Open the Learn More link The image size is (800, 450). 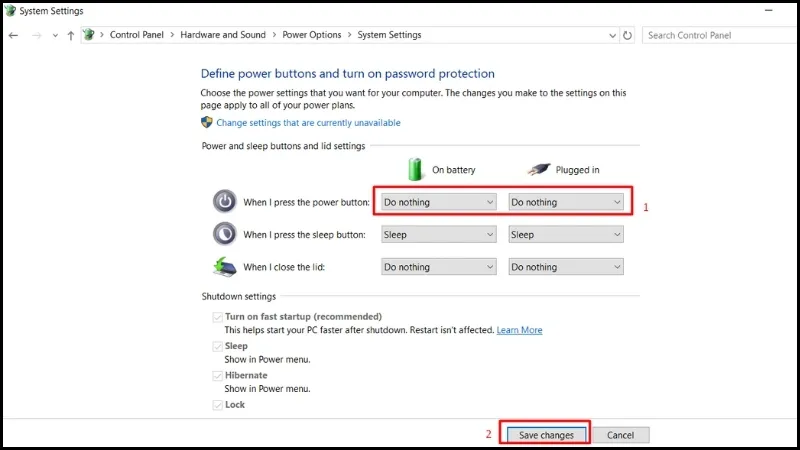click(519, 330)
